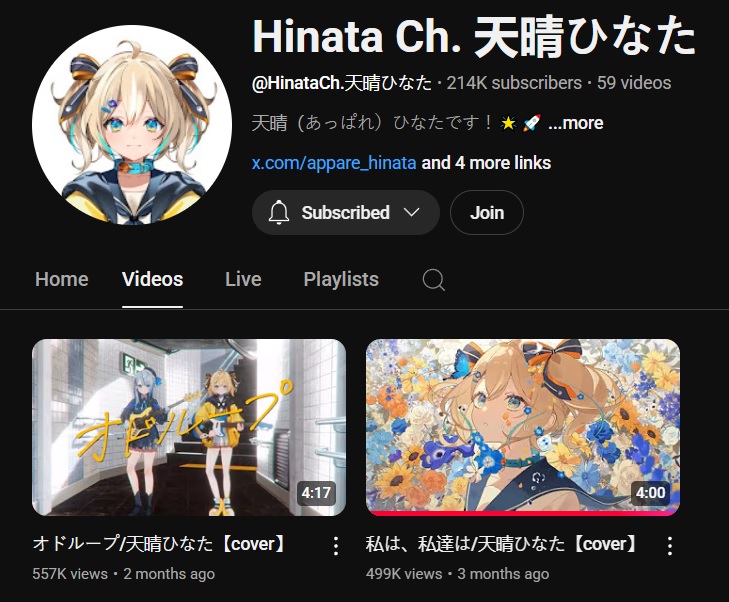
Task: Switch to the Home tab
Action: pyautogui.click(x=61, y=279)
